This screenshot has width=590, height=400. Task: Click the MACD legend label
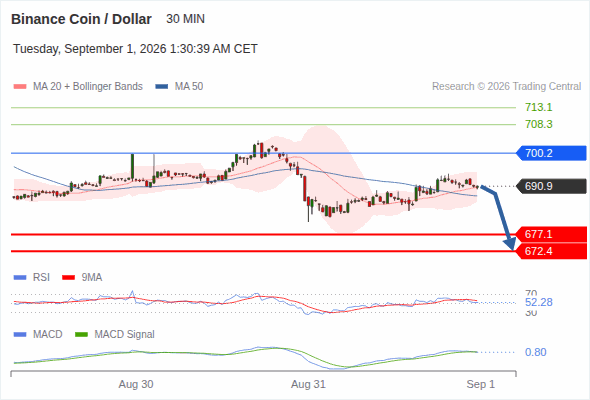point(48,335)
